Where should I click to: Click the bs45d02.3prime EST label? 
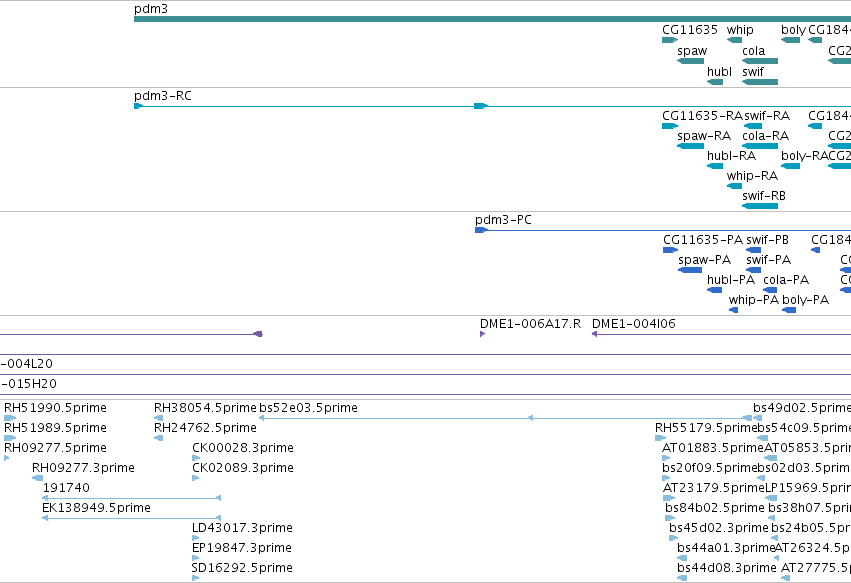coord(719,528)
